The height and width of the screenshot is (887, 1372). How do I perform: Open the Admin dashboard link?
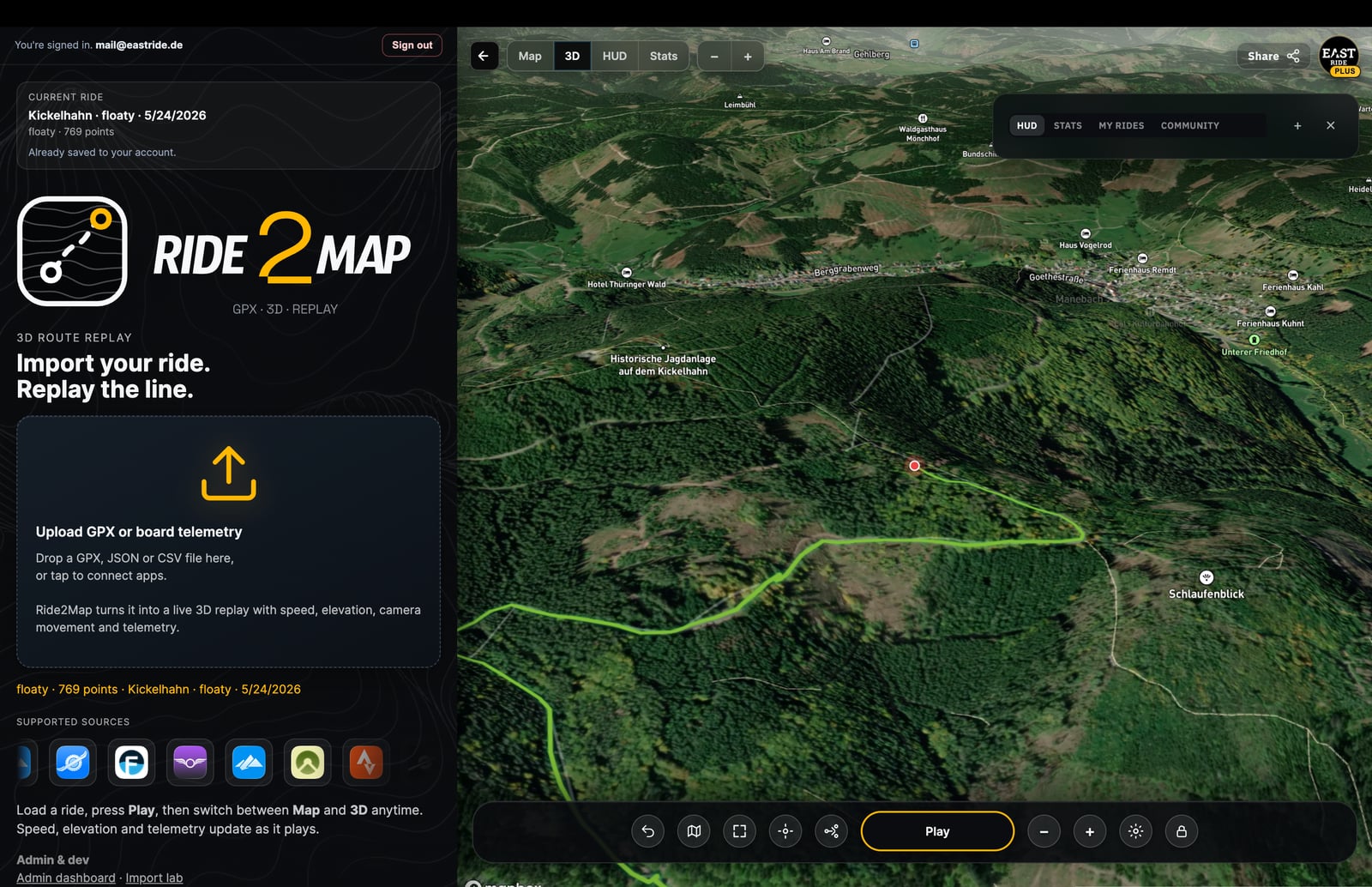tap(65, 878)
